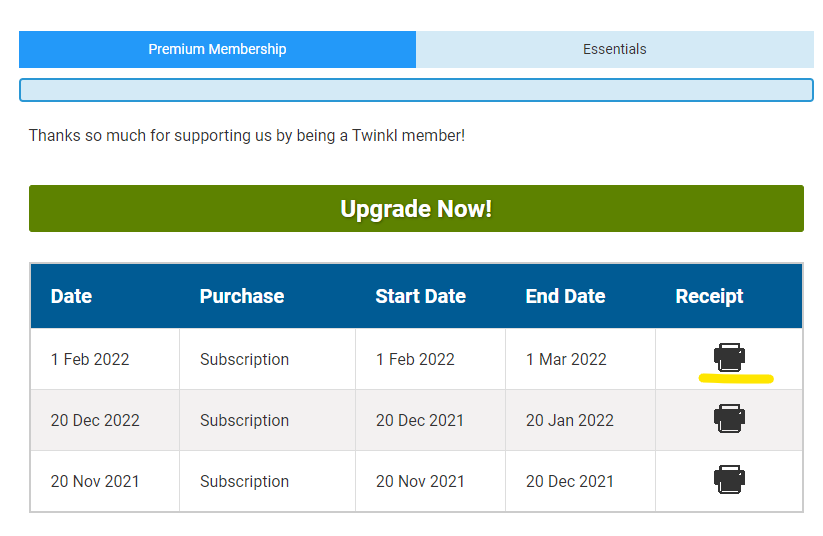This screenshot has height=536, width=823.
Task: Click the 20 Jan 2022 end date cell
Action: click(569, 420)
